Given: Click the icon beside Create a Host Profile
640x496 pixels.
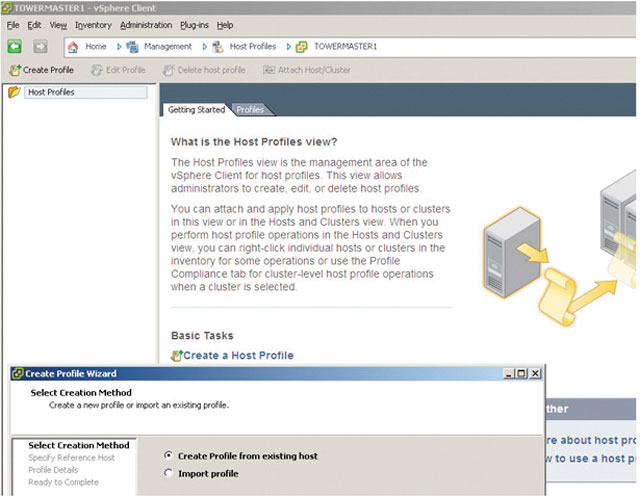Looking at the screenshot, I should pyautogui.click(x=176, y=356).
